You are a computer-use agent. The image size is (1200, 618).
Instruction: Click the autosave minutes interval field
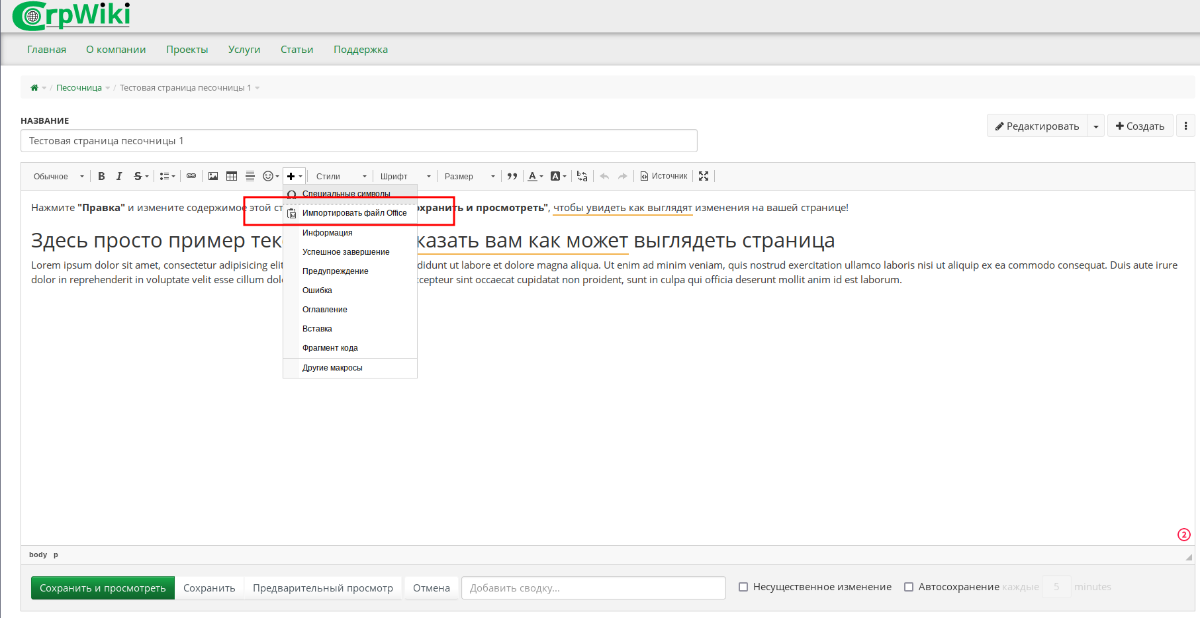pos(1058,587)
